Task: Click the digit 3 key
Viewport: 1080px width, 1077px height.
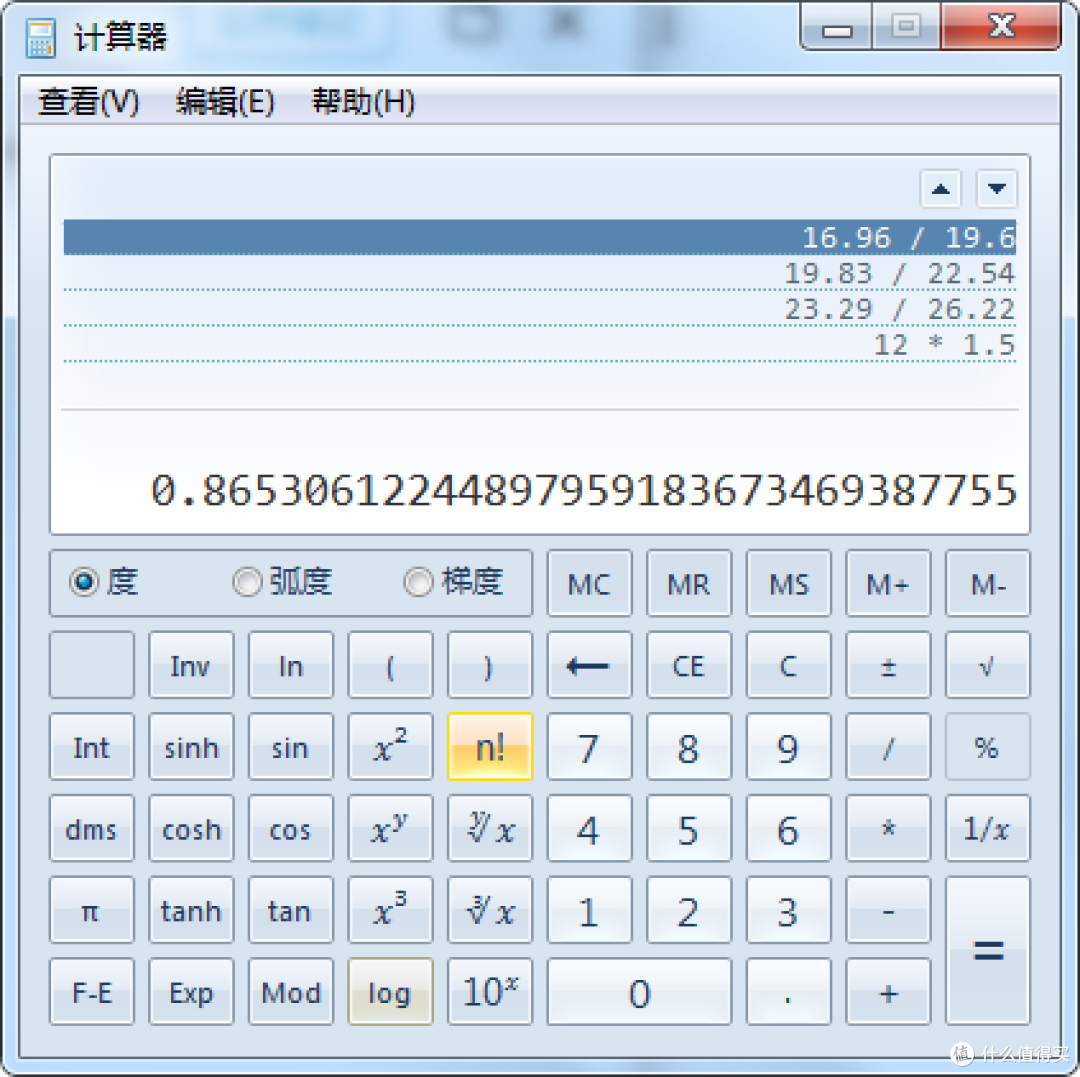Action: 789,910
